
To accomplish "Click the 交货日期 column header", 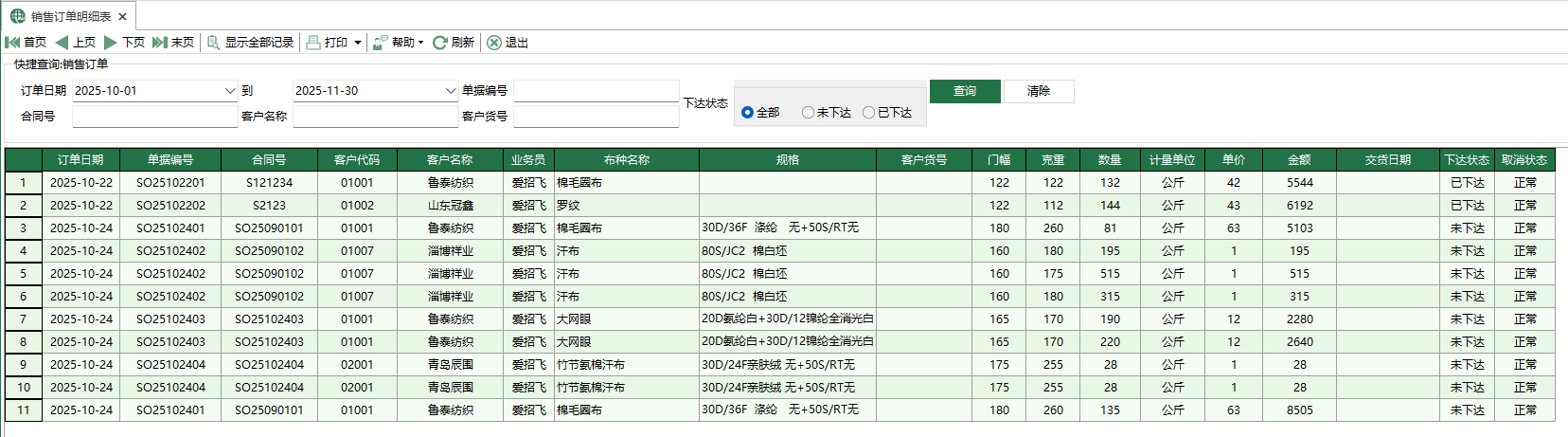I will pos(1388,160).
